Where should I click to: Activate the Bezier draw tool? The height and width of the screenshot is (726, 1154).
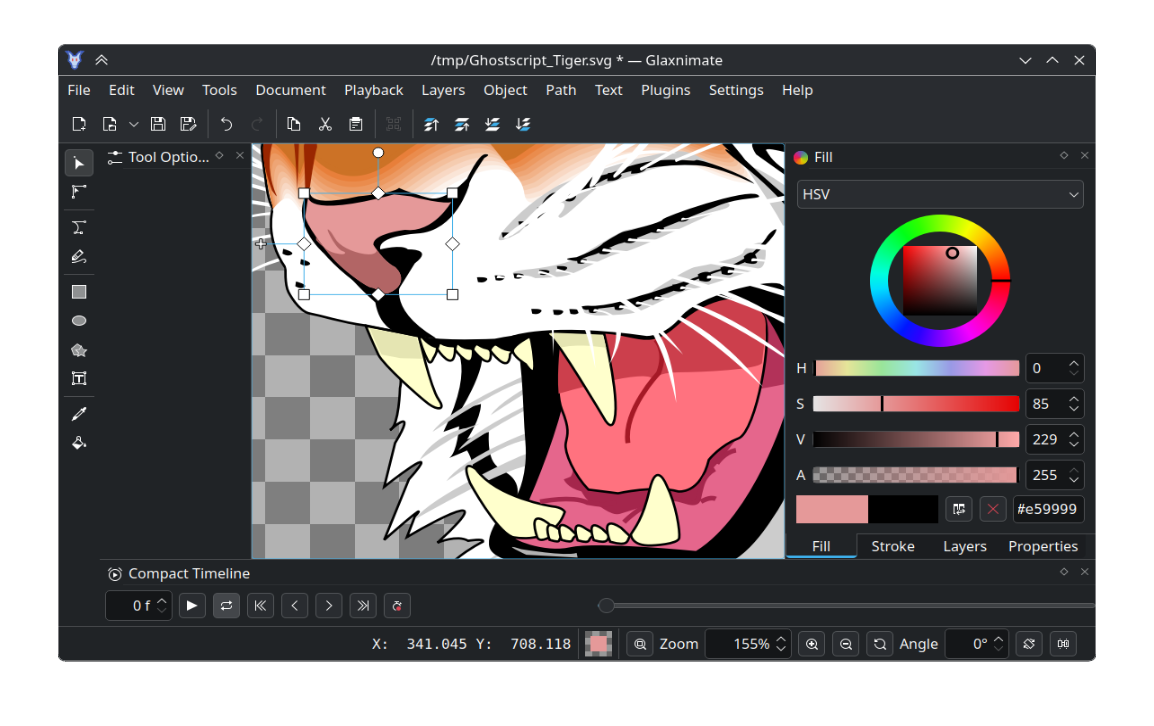click(x=79, y=227)
